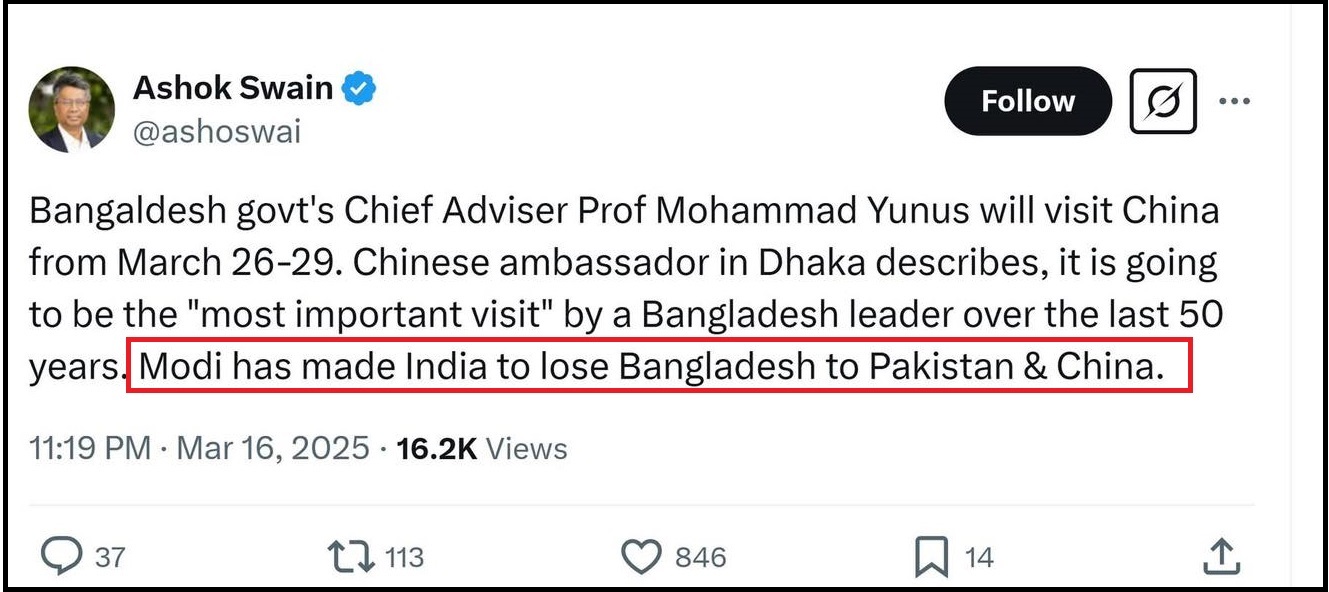
Task: Click the blue verified badge
Action: point(360,89)
